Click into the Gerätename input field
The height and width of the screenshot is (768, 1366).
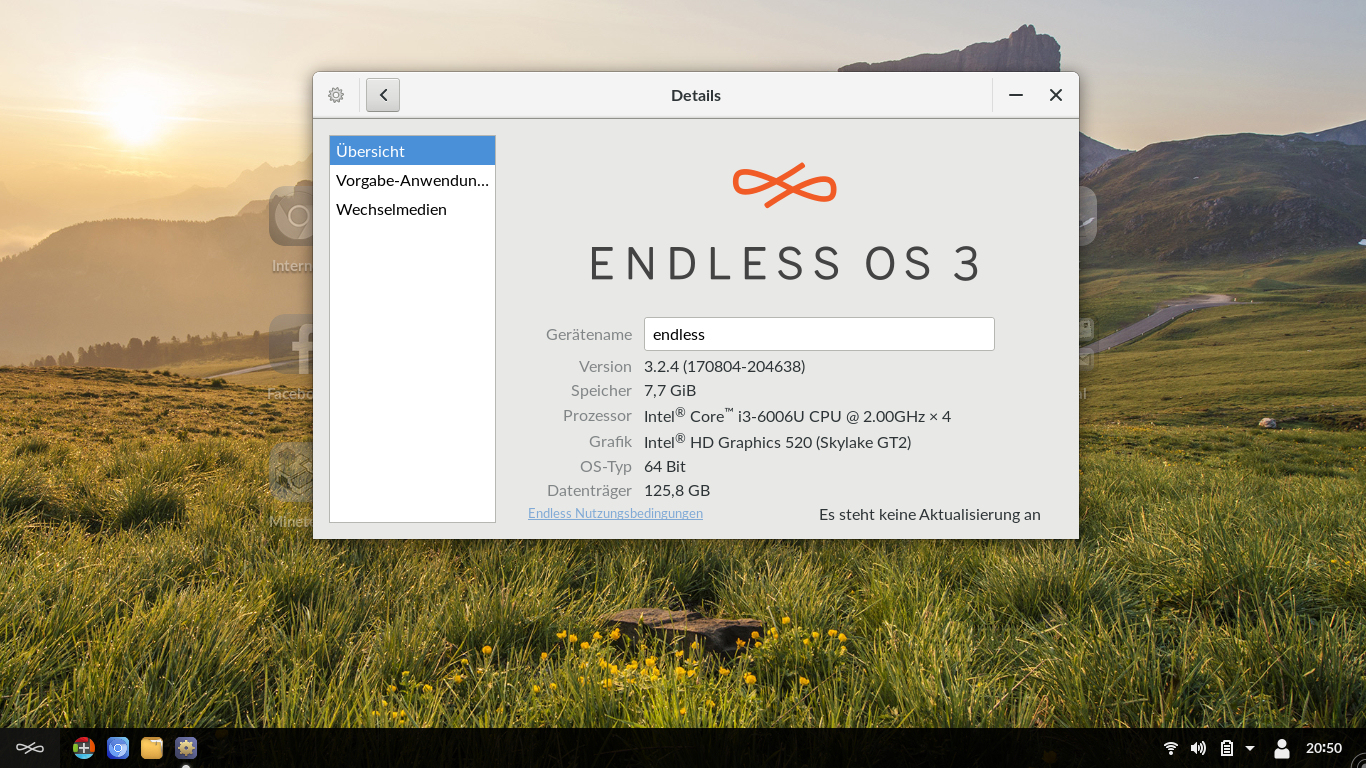pyautogui.click(x=819, y=334)
